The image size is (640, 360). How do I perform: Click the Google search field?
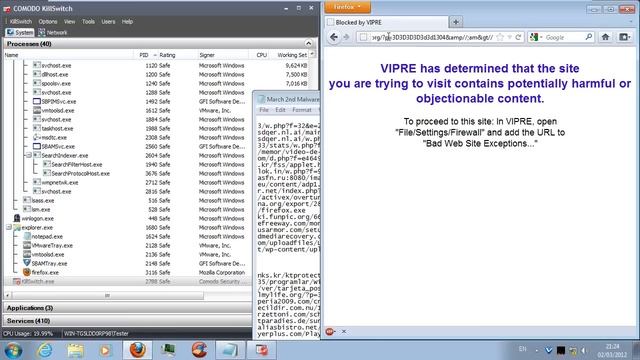point(564,37)
